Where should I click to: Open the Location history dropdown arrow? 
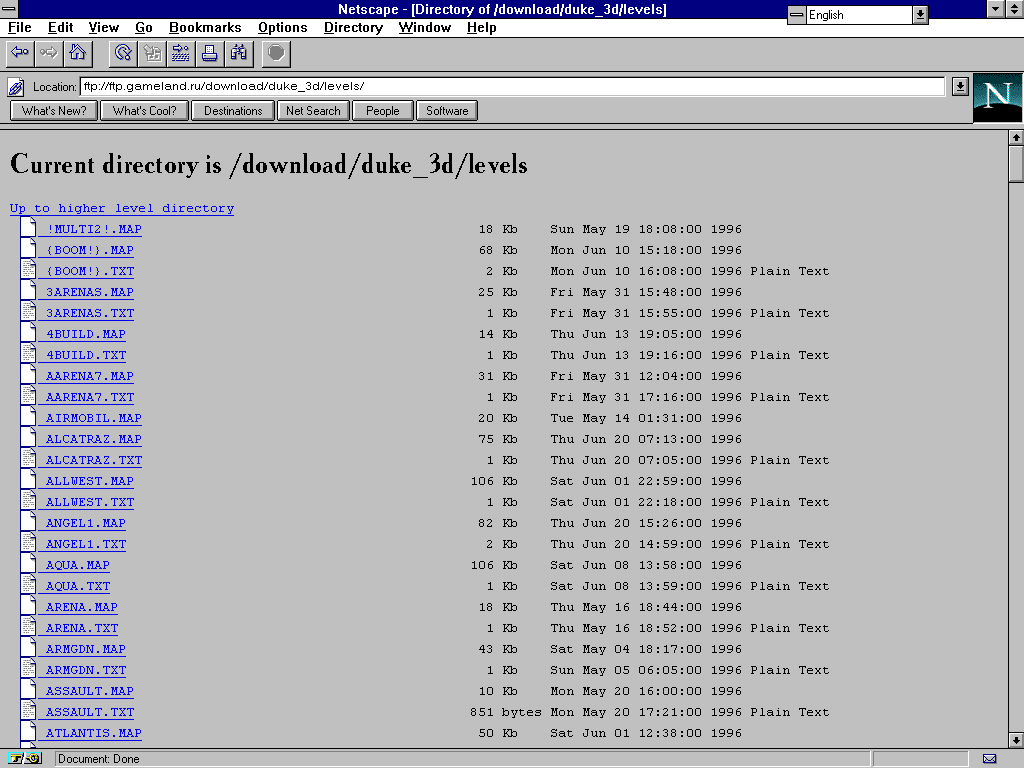pos(959,86)
